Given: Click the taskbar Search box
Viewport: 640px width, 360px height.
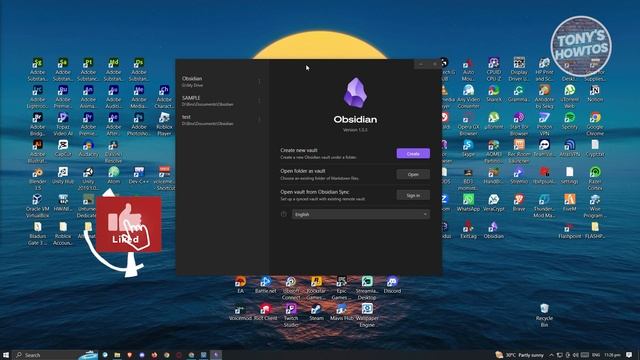Looking at the screenshot, I should (55, 355).
